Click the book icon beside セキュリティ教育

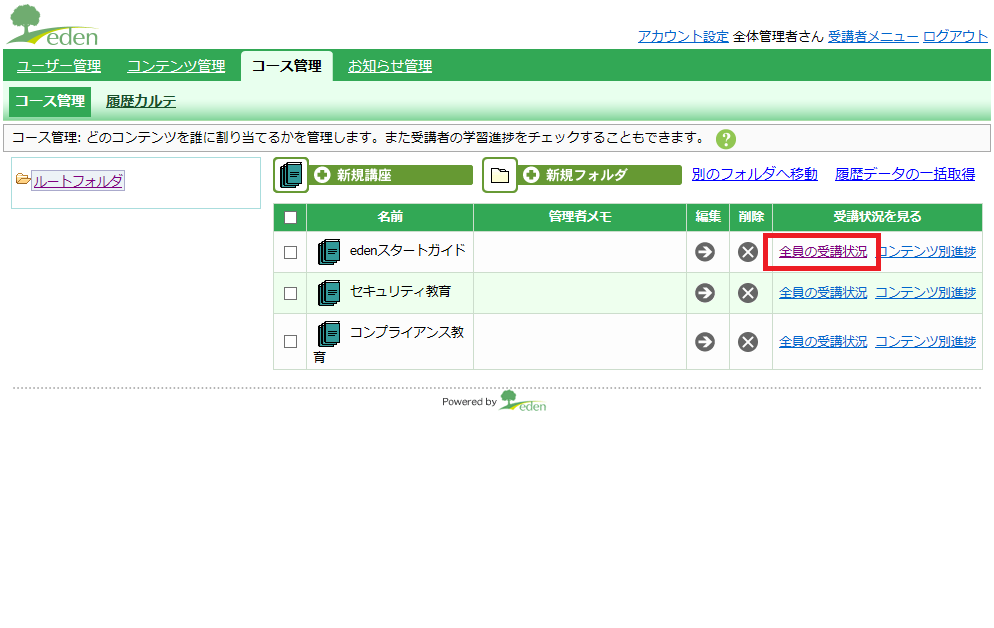[x=329, y=293]
